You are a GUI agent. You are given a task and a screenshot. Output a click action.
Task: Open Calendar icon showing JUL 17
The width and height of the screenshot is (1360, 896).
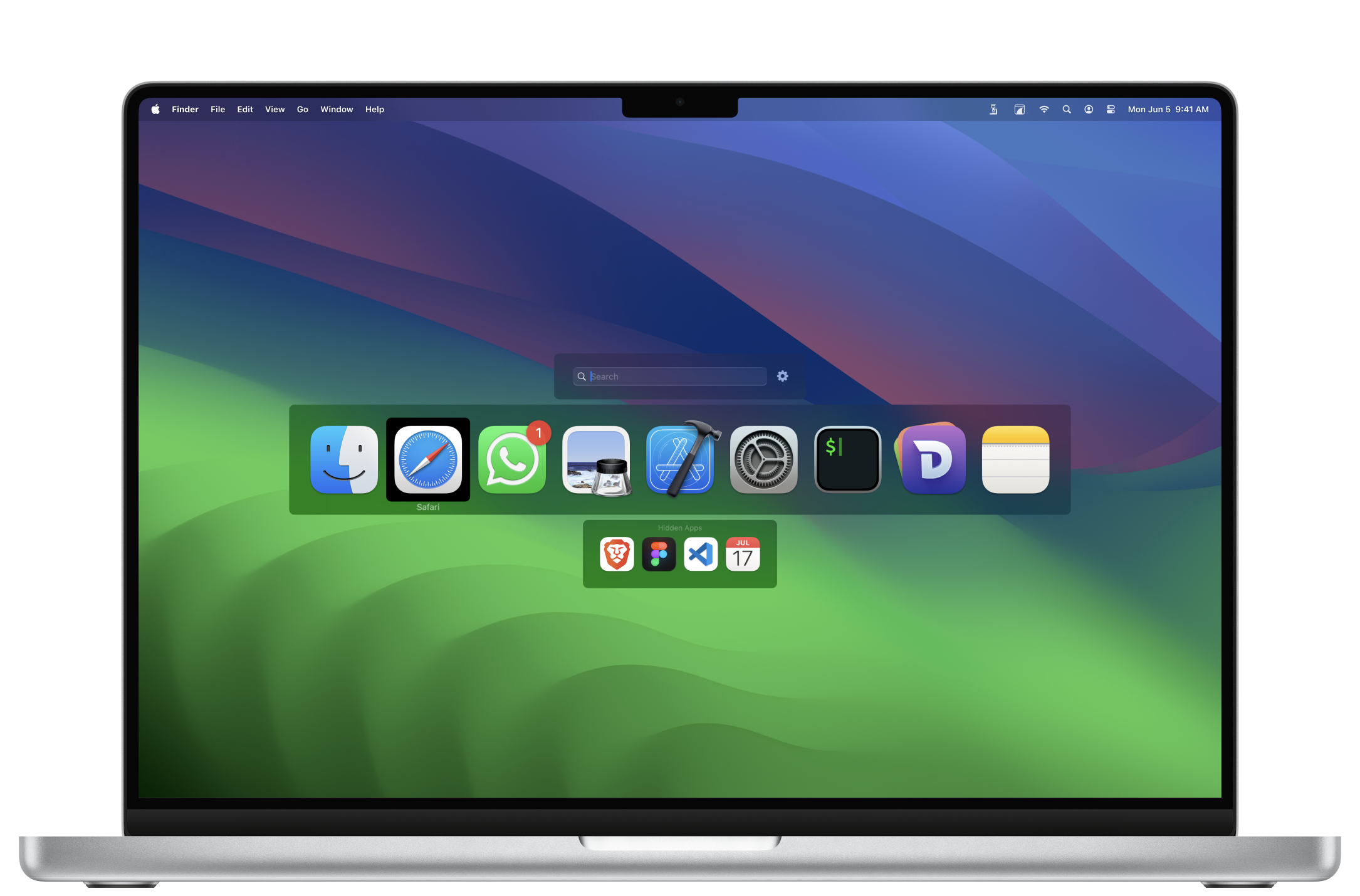click(743, 555)
